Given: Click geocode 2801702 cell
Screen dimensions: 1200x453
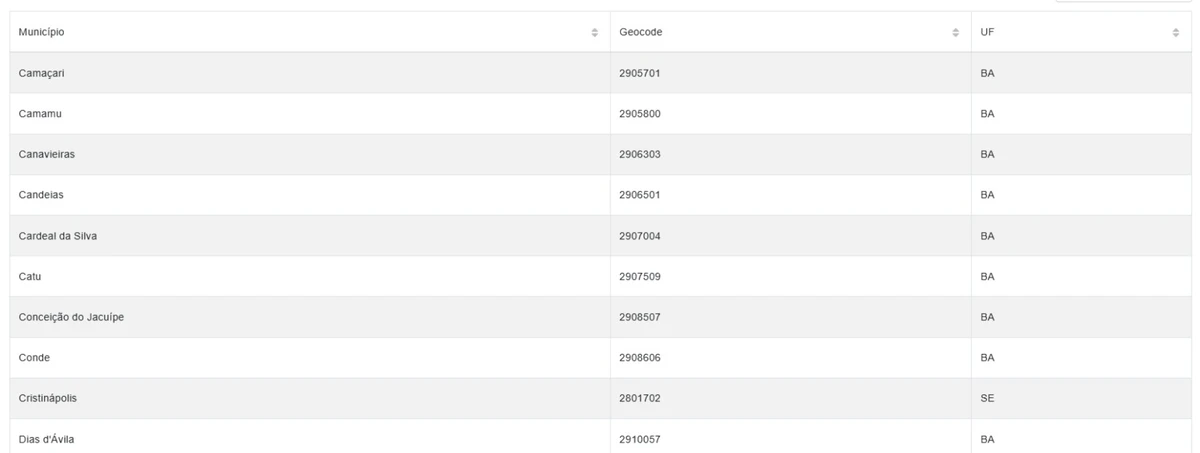Looking at the screenshot, I should click(791, 398).
